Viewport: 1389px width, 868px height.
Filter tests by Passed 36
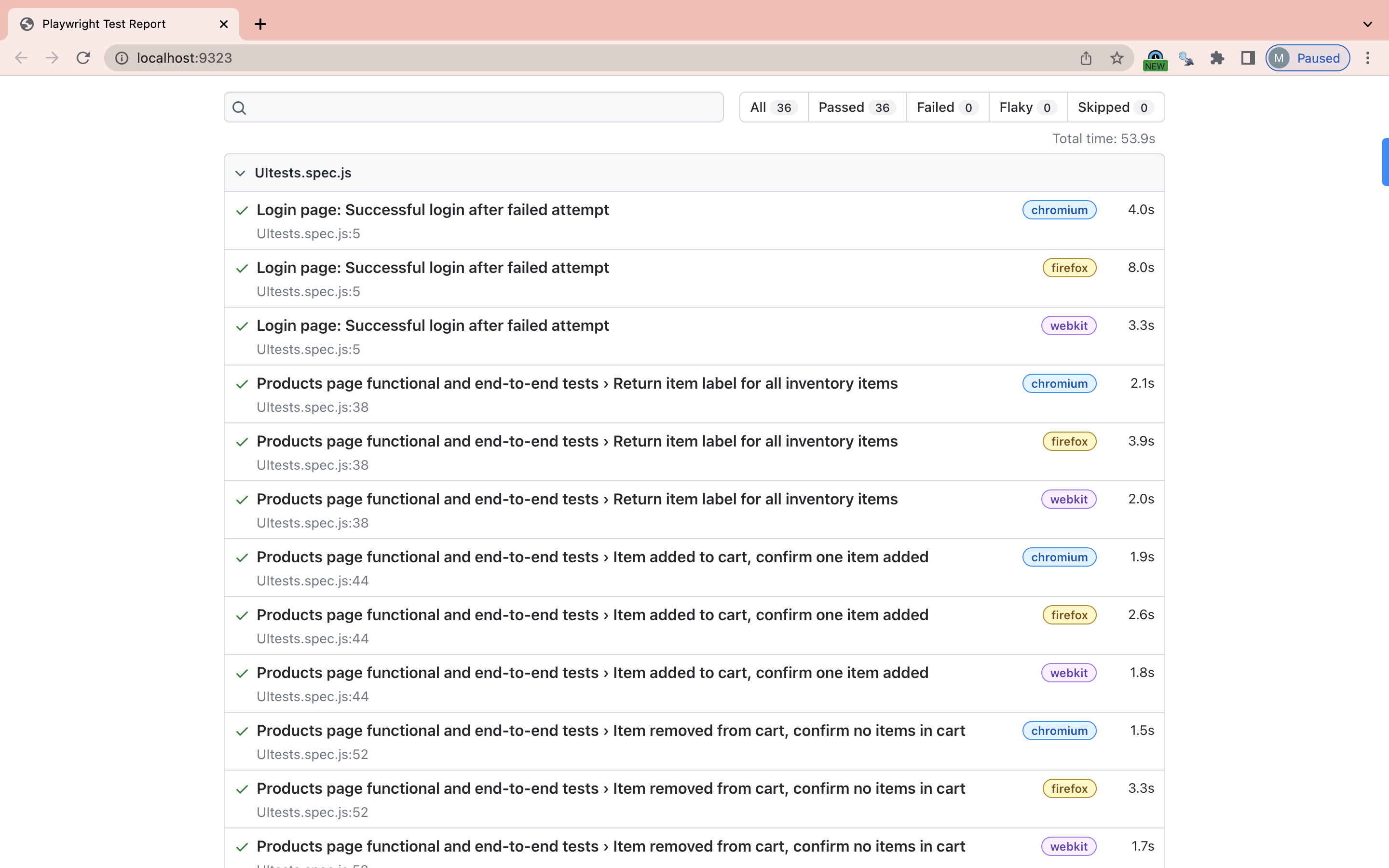pyautogui.click(x=857, y=108)
